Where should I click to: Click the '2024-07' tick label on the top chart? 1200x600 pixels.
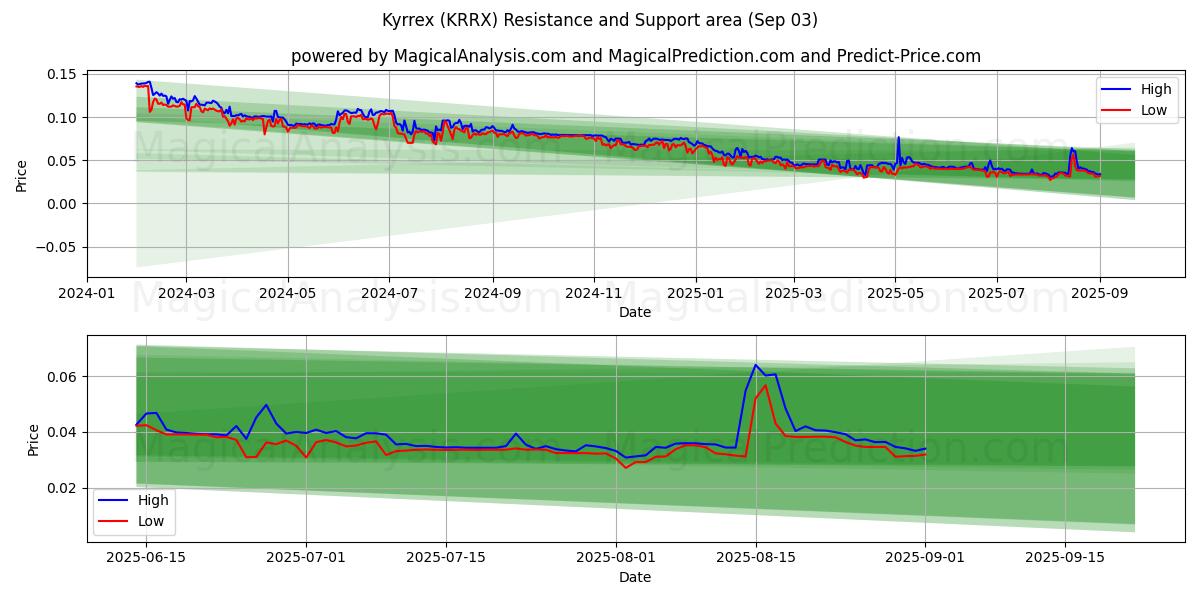point(389,293)
